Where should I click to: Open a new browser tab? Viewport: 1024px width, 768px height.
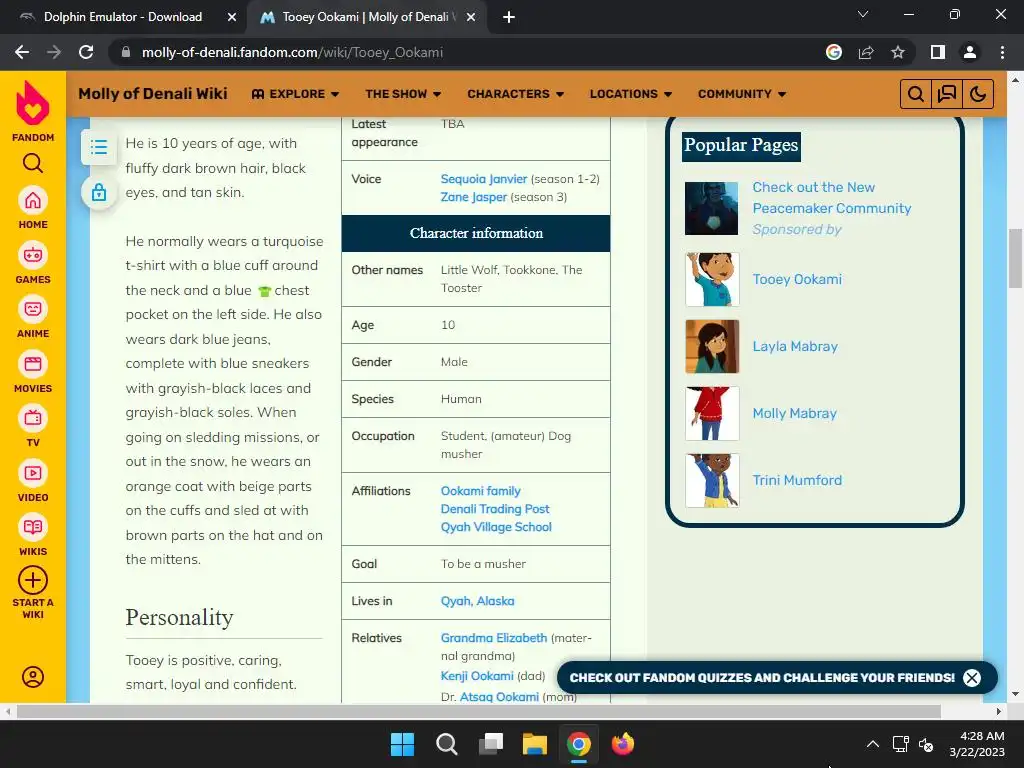point(509,18)
